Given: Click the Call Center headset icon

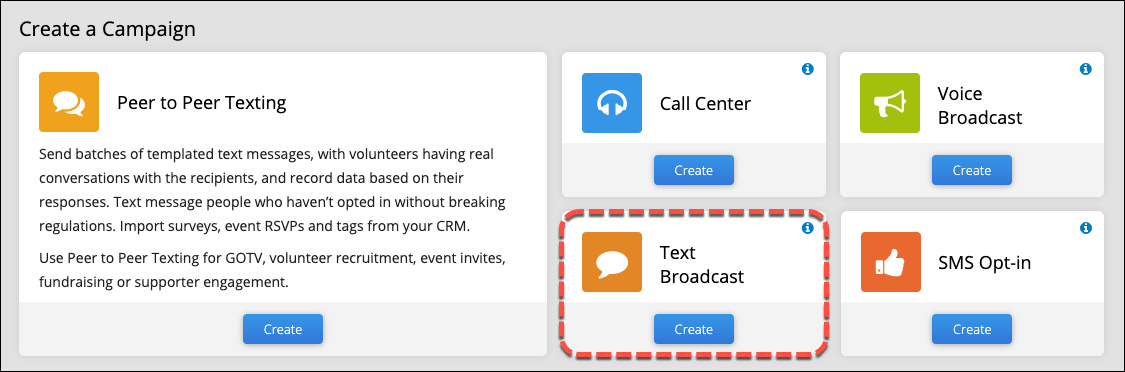Looking at the screenshot, I should click(x=612, y=103).
